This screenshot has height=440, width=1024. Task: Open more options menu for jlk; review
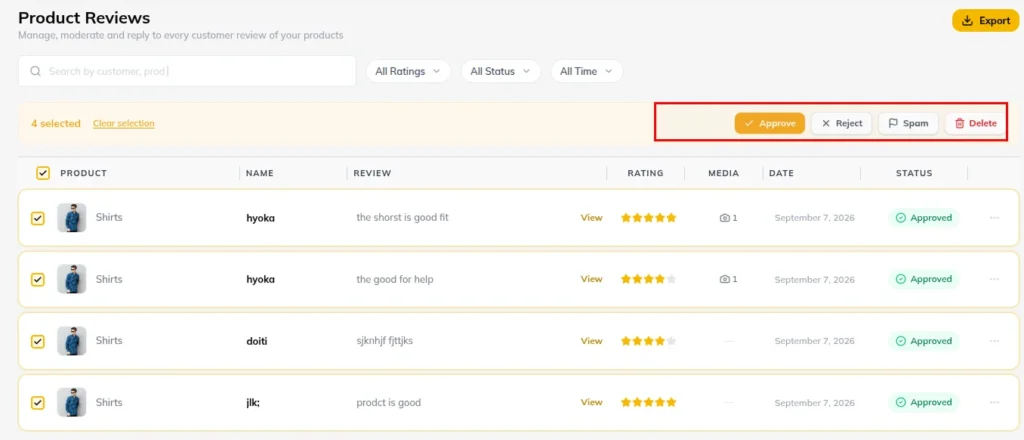[x=994, y=402]
